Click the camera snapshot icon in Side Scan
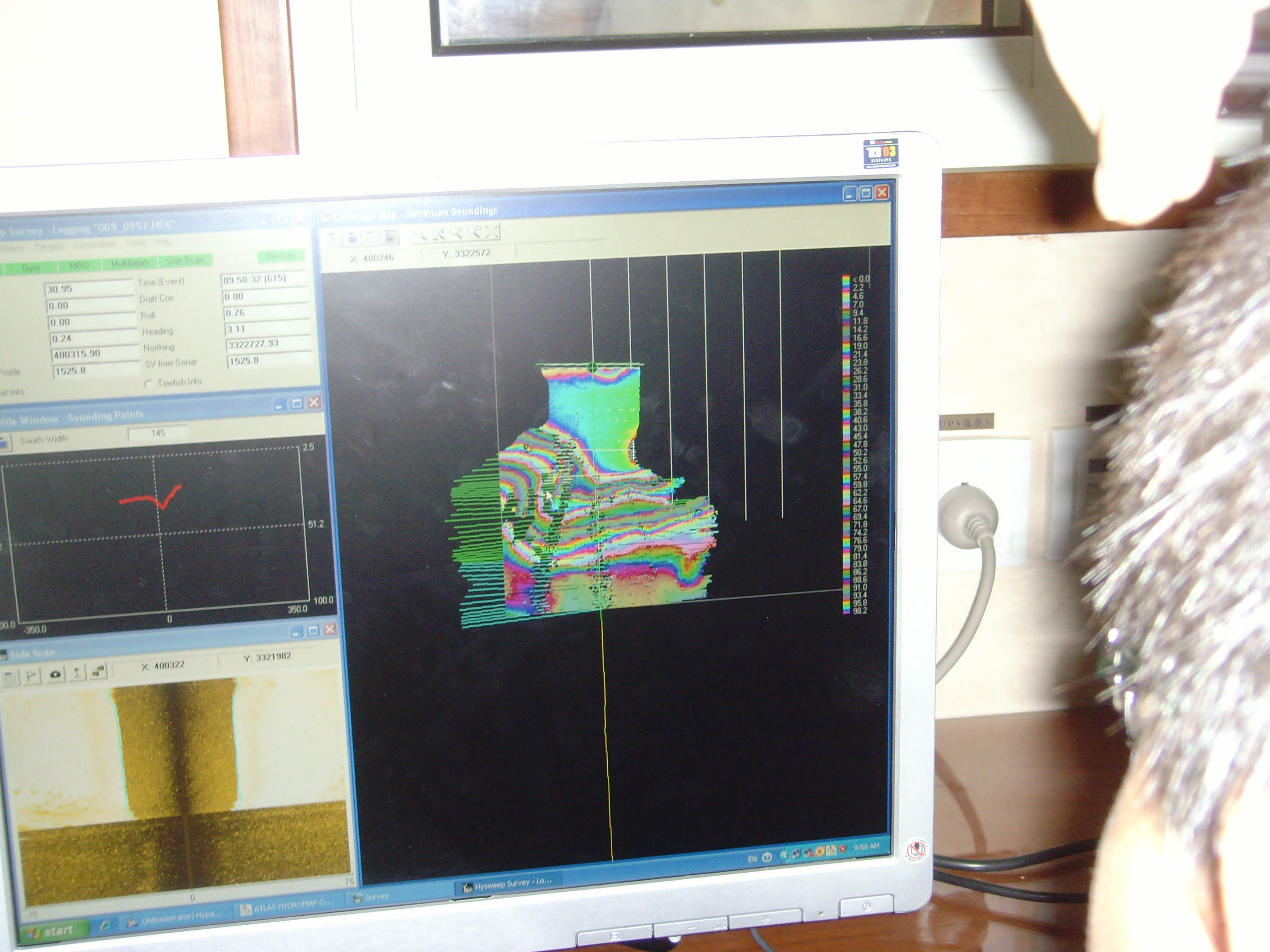 [55, 674]
